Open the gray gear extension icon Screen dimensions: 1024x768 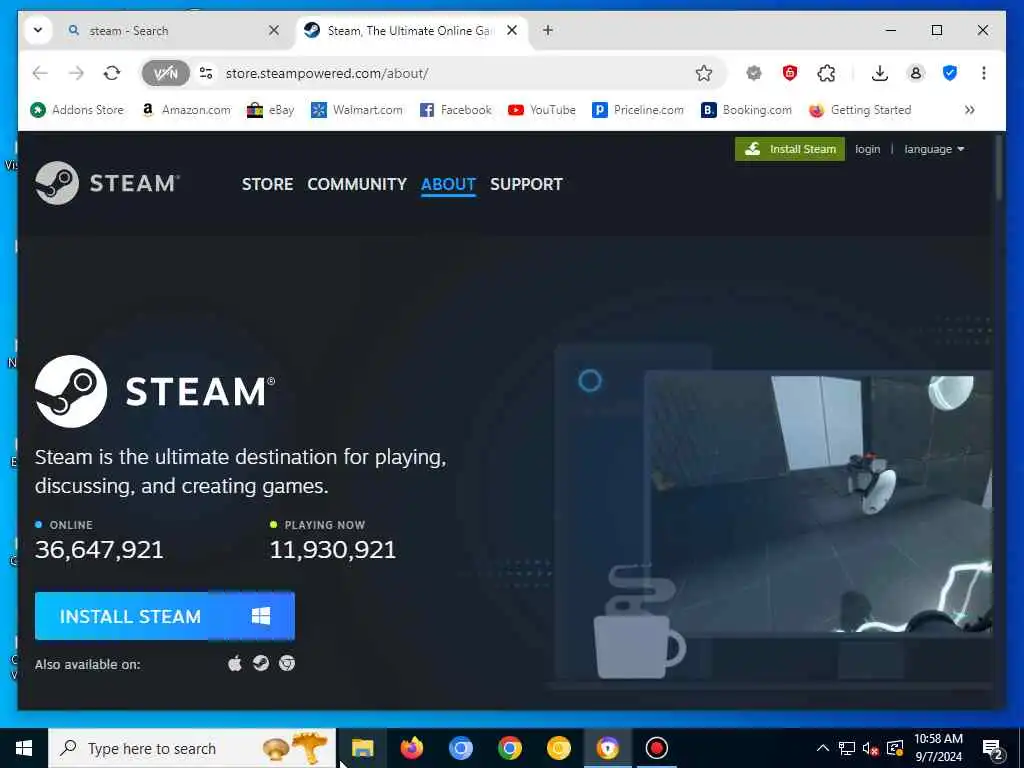coord(754,73)
